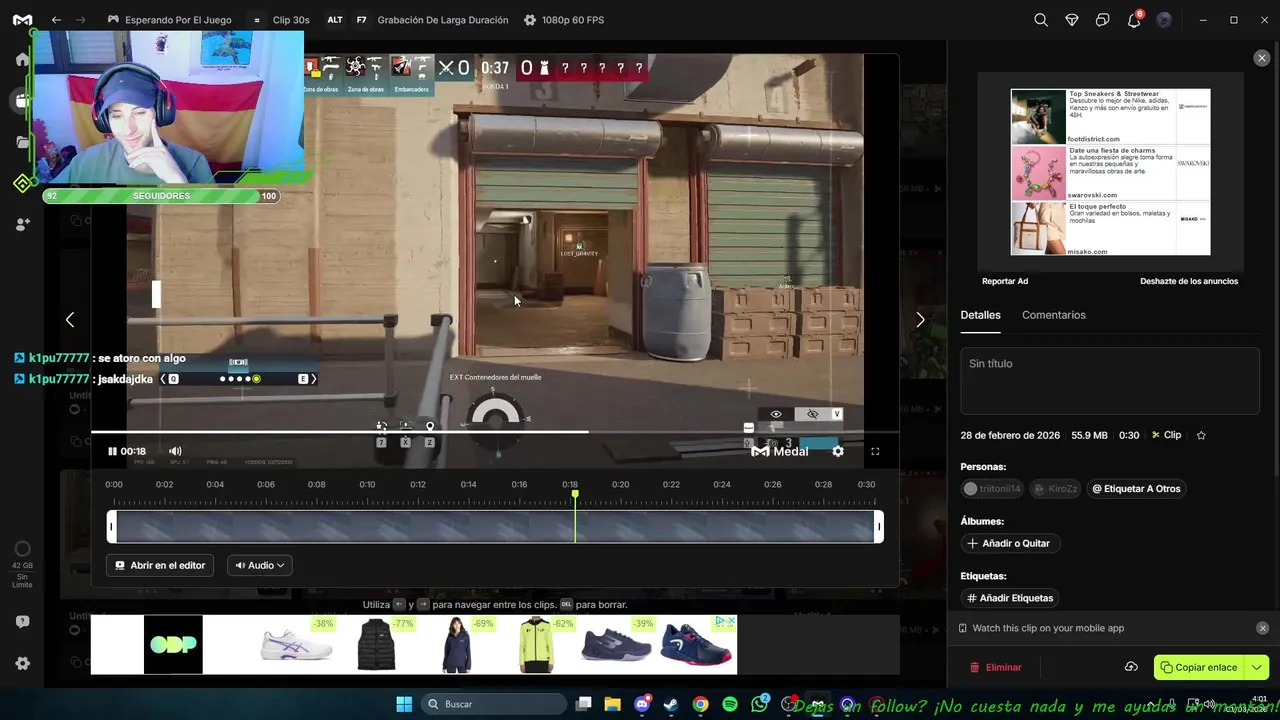The height and width of the screenshot is (720, 1280).
Task: Click the Windows taskbar Buscar search box
Action: [495, 704]
